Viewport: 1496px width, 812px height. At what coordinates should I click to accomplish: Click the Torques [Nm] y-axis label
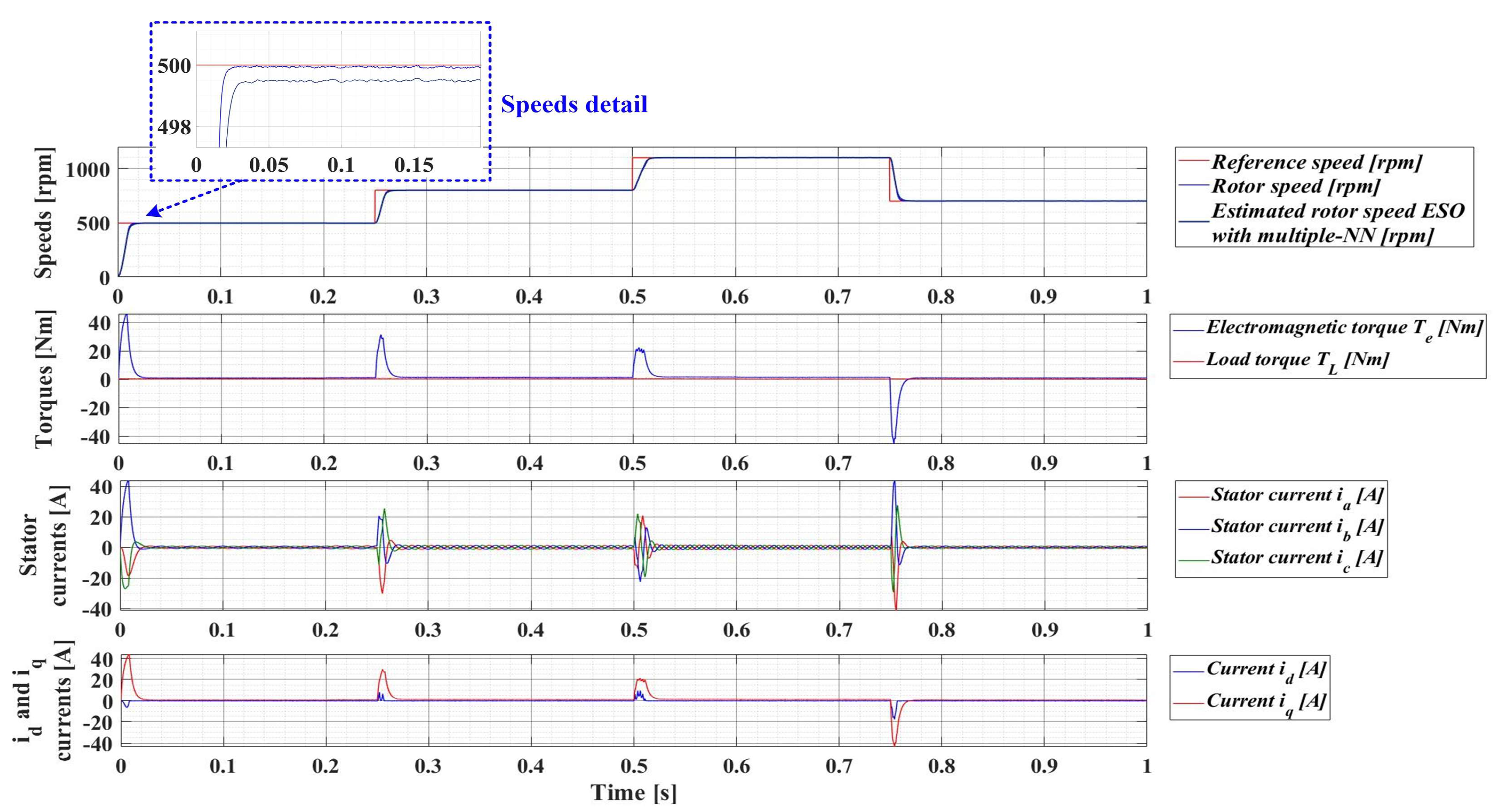[44, 379]
